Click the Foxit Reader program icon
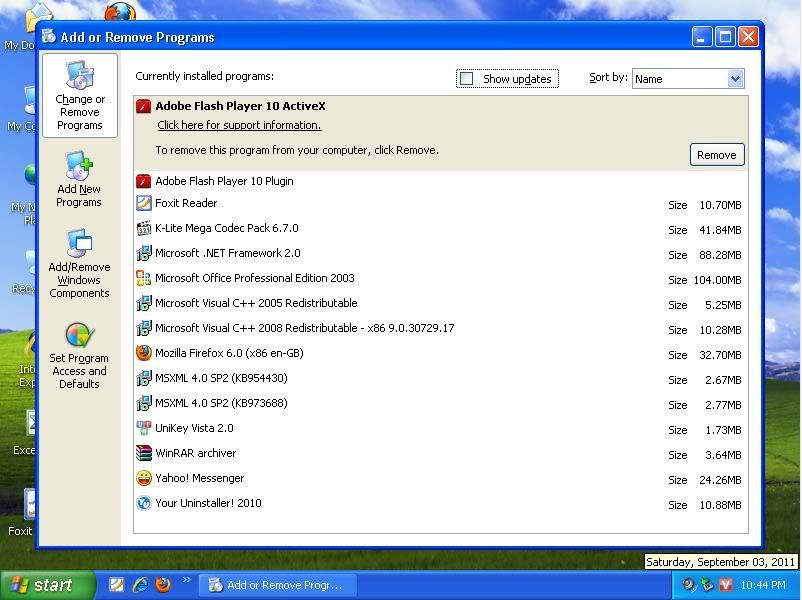 (x=143, y=203)
